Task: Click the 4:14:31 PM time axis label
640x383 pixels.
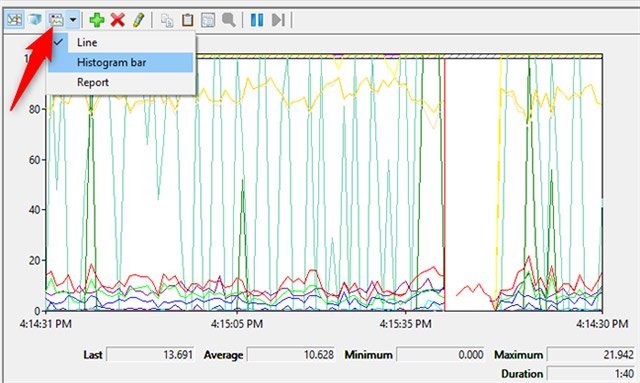Action: tap(46, 324)
